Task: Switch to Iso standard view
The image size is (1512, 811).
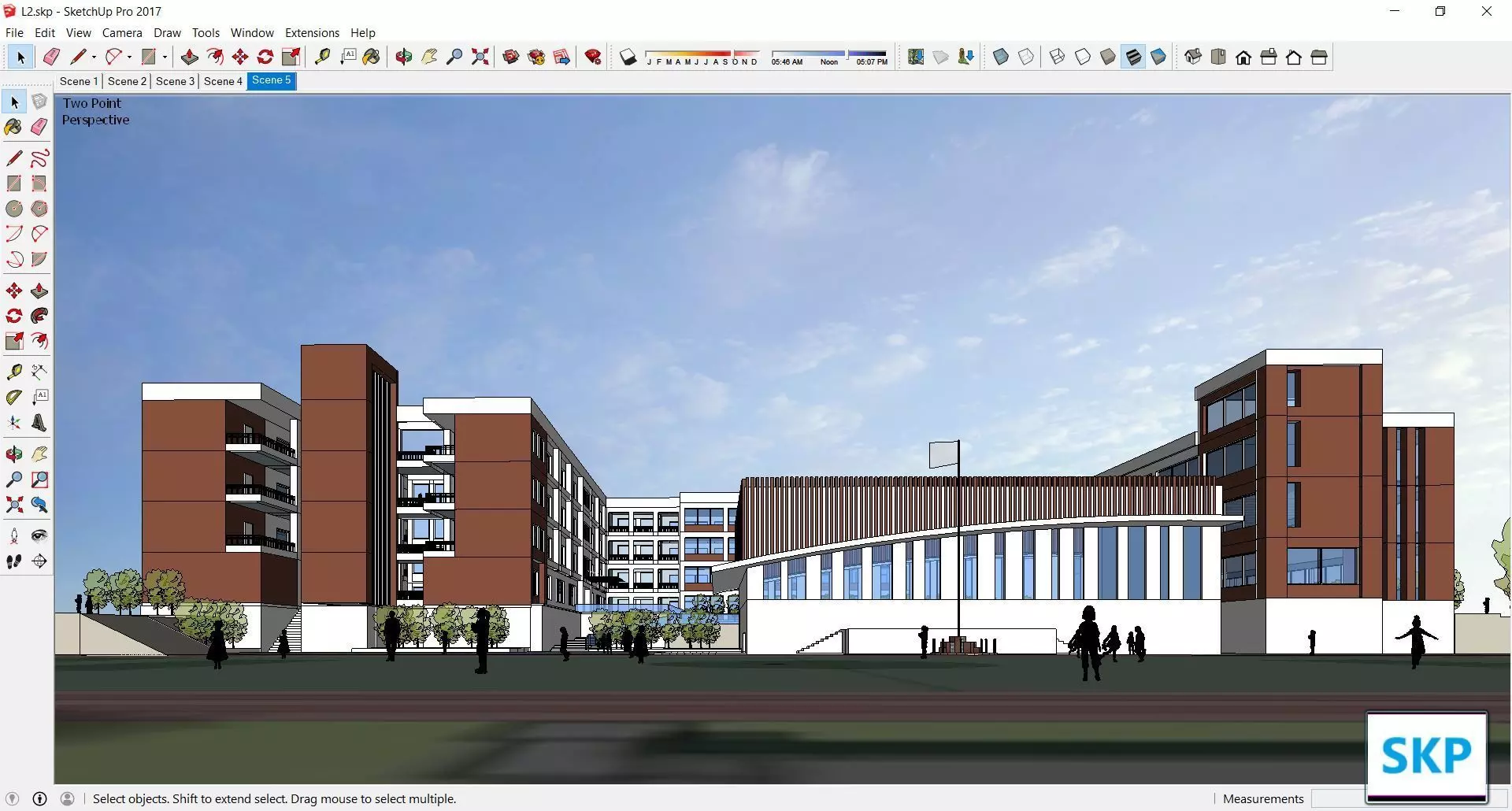Action: 1193,57
